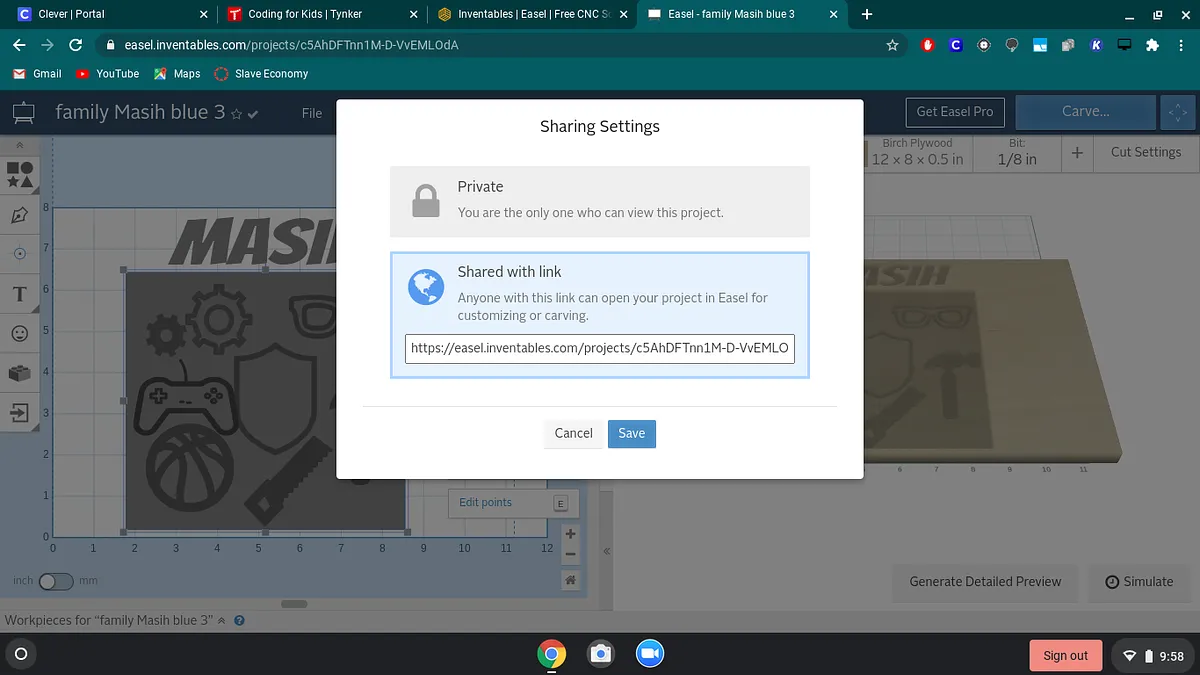Reset canvas view with home icon
This screenshot has height=675, width=1200.
coord(571,580)
